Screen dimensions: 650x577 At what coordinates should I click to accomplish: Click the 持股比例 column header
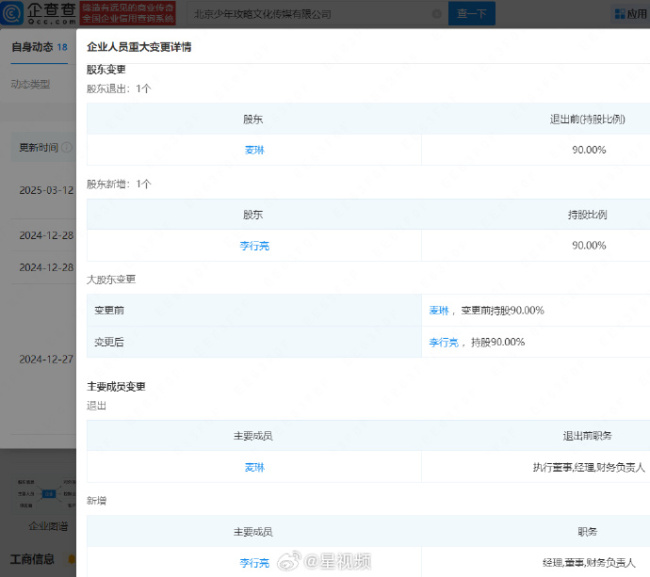(587, 215)
